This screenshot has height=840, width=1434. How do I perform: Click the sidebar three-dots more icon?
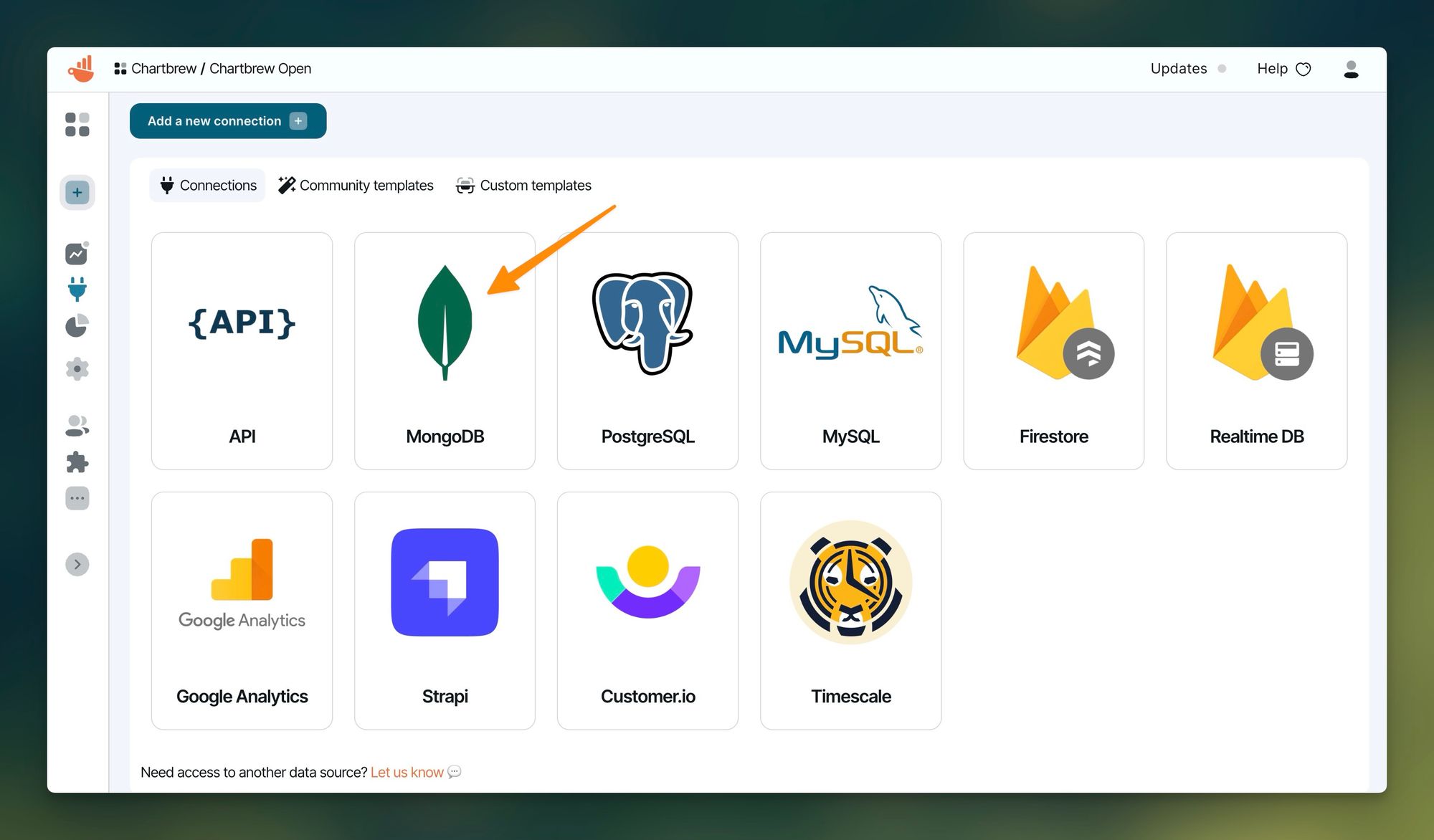(x=77, y=498)
